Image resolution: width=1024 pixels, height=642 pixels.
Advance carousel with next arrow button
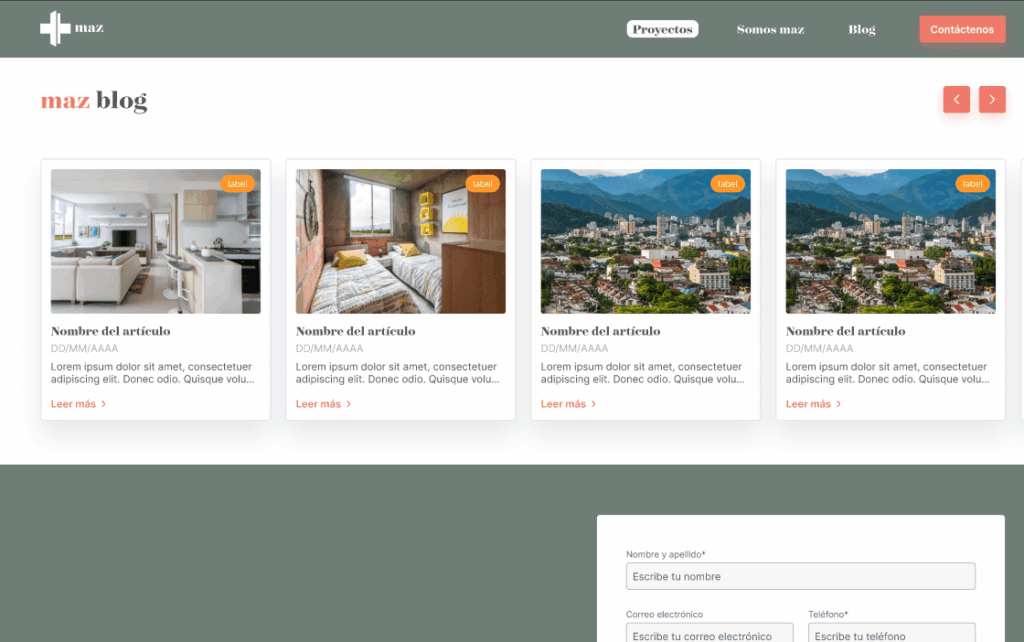(x=992, y=99)
